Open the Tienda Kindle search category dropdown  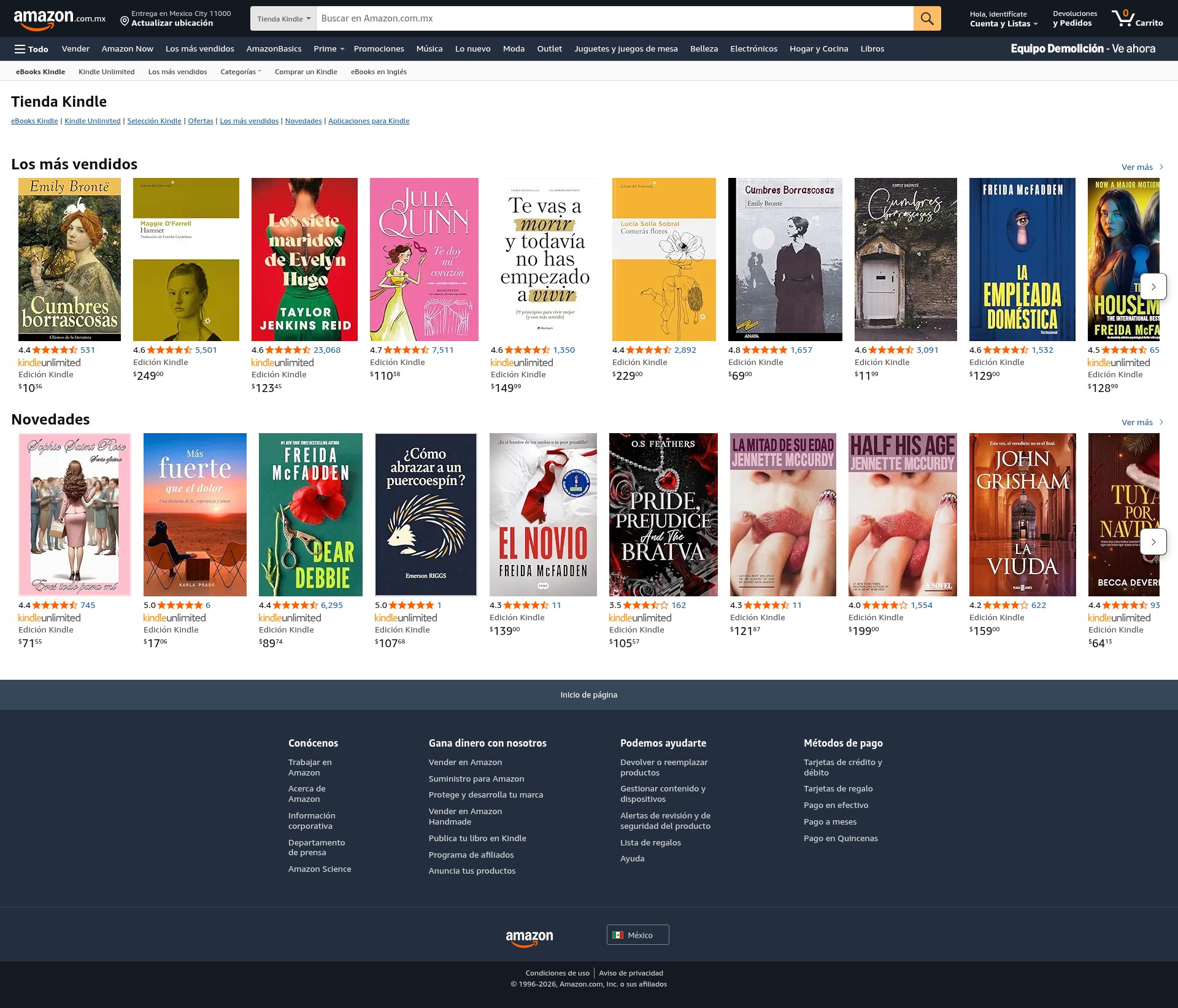pos(283,18)
